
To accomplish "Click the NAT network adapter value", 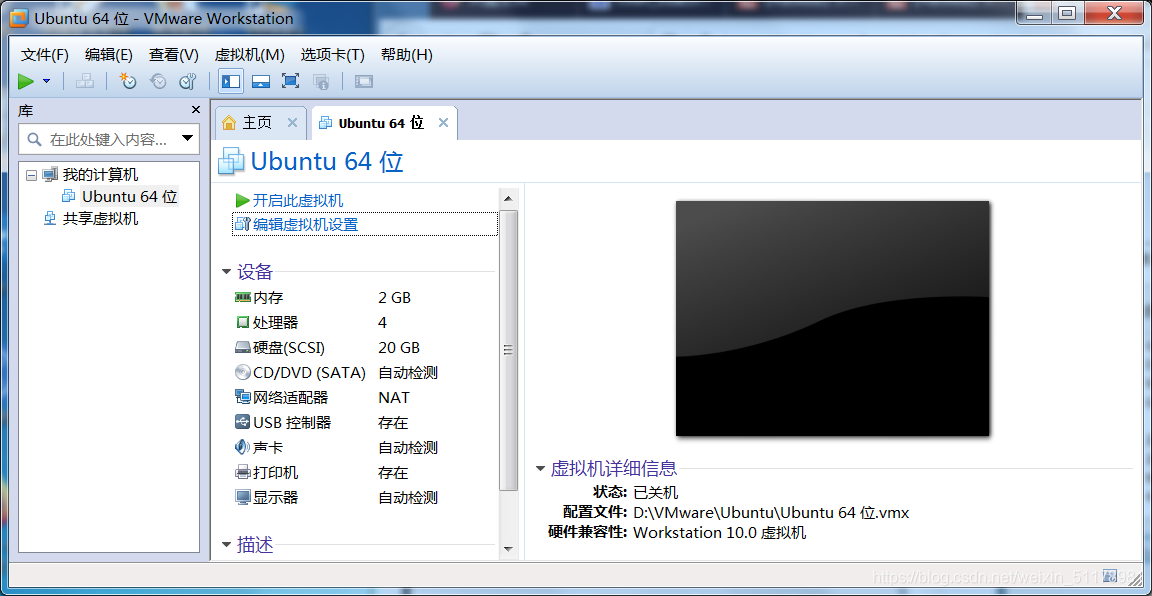I will click(x=394, y=398).
